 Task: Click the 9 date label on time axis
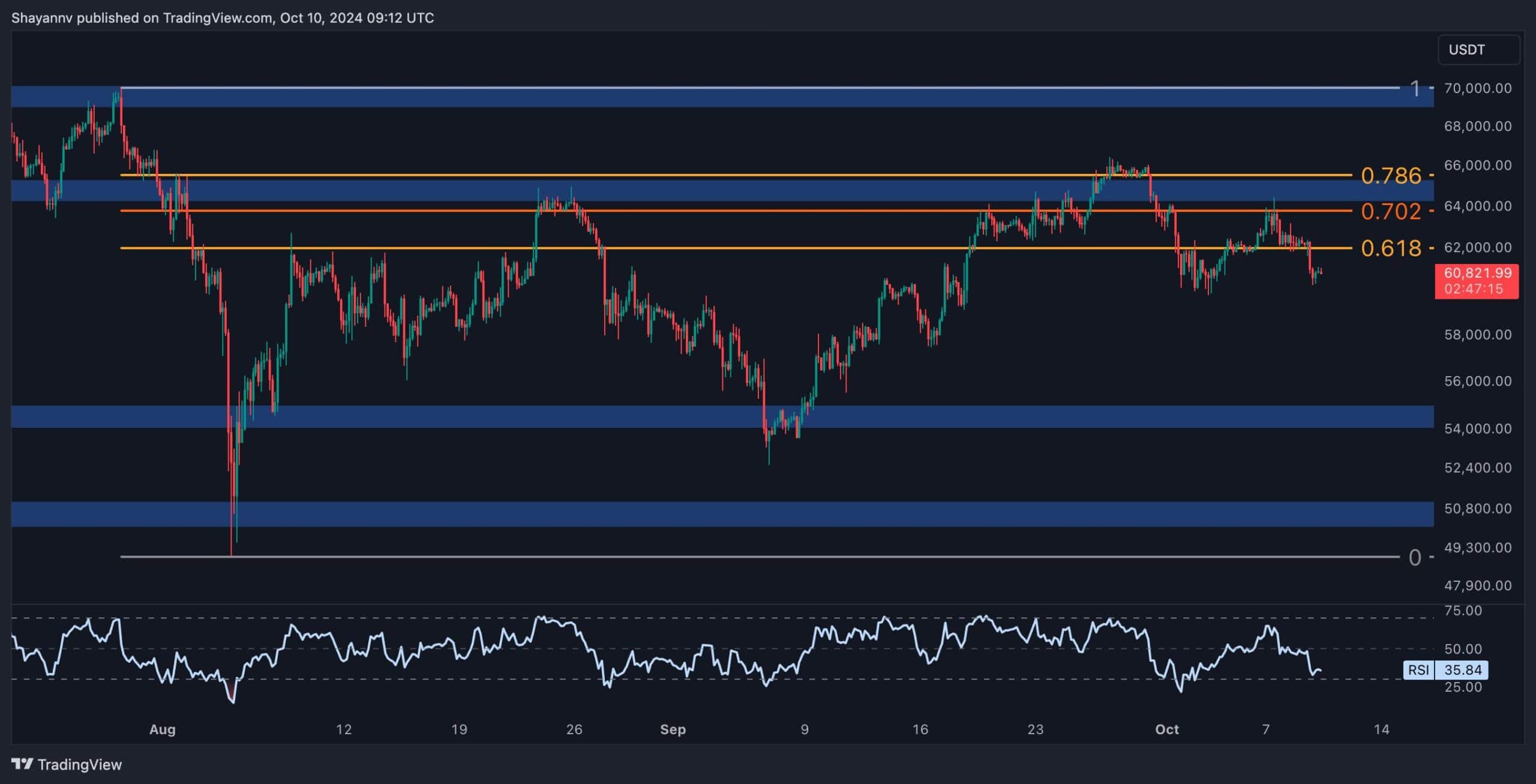pyautogui.click(x=805, y=729)
